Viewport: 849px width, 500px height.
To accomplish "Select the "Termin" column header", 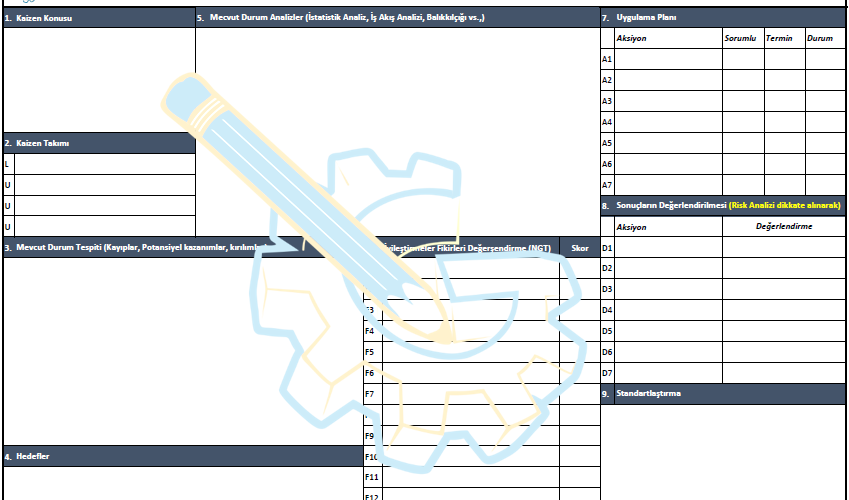I will [x=780, y=38].
